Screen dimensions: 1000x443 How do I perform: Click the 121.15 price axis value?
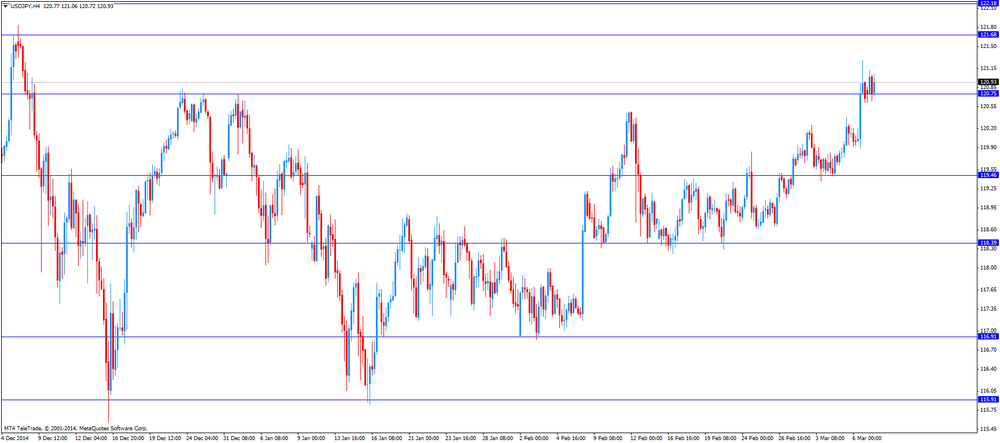pos(989,68)
